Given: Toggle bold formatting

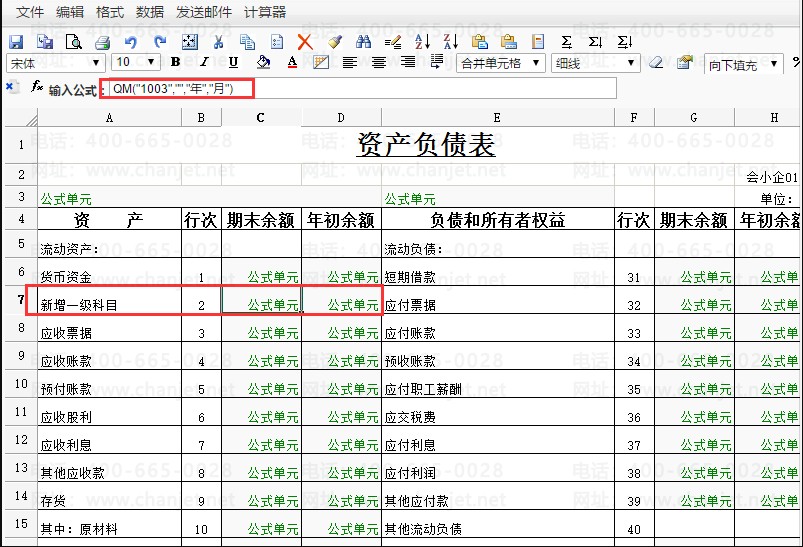Looking at the screenshot, I should [x=176, y=62].
